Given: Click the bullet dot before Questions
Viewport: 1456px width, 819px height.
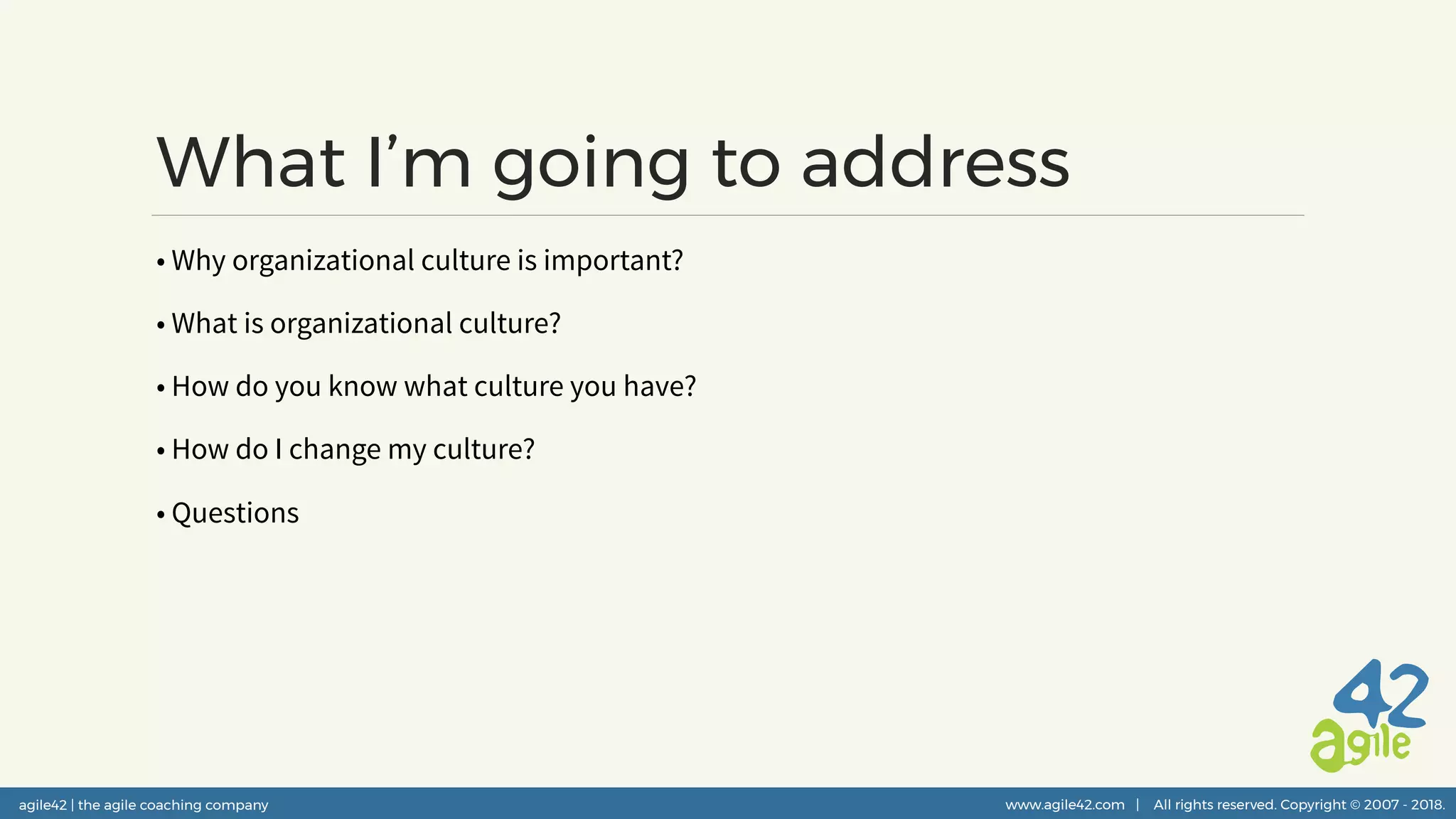Looking at the screenshot, I should [x=161, y=514].
